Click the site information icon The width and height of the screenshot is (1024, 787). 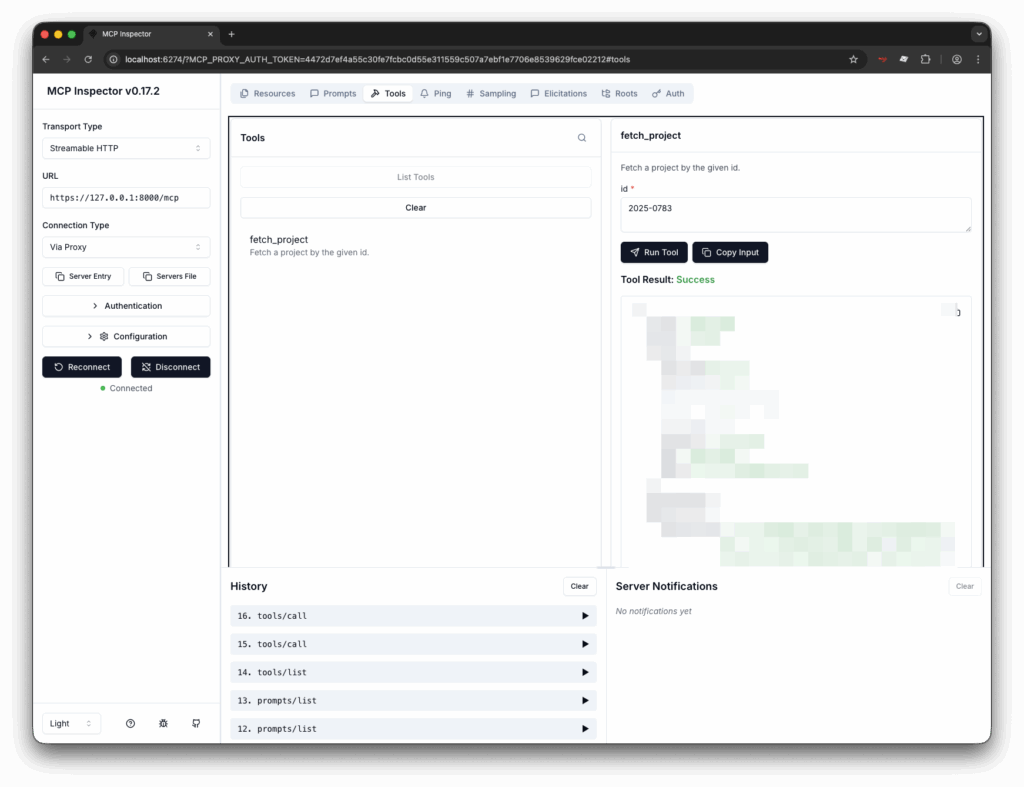click(x=113, y=59)
